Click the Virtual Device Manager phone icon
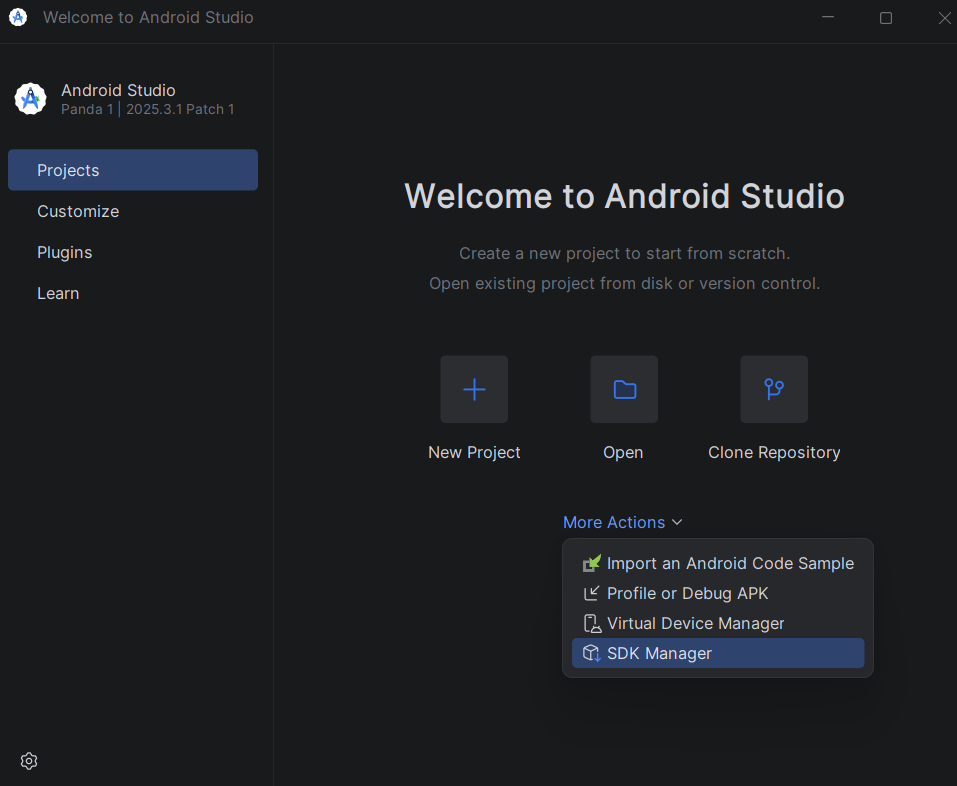 (x=592, y=624)
